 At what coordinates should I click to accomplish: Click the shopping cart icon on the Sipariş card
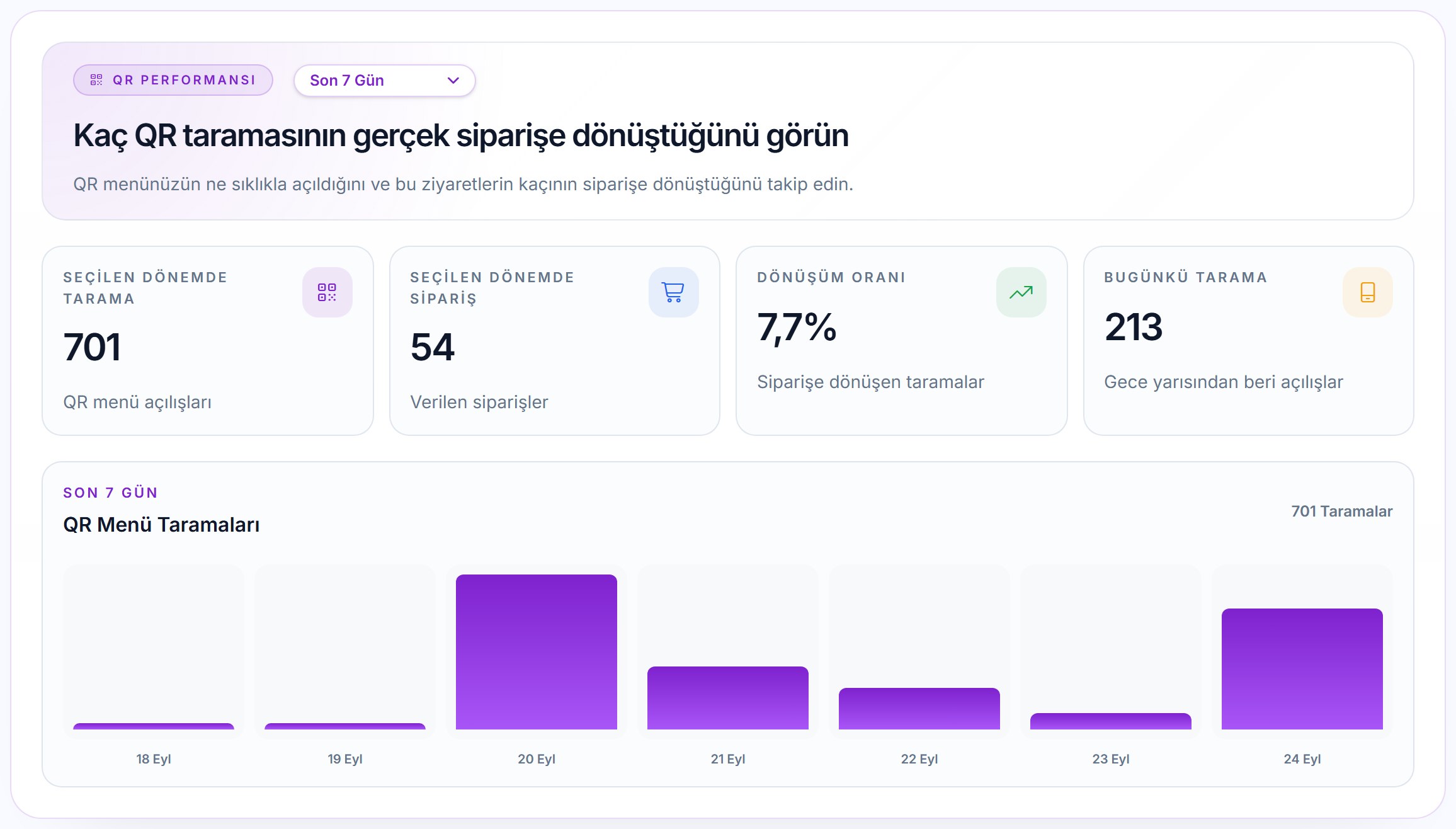pos(673,292)
